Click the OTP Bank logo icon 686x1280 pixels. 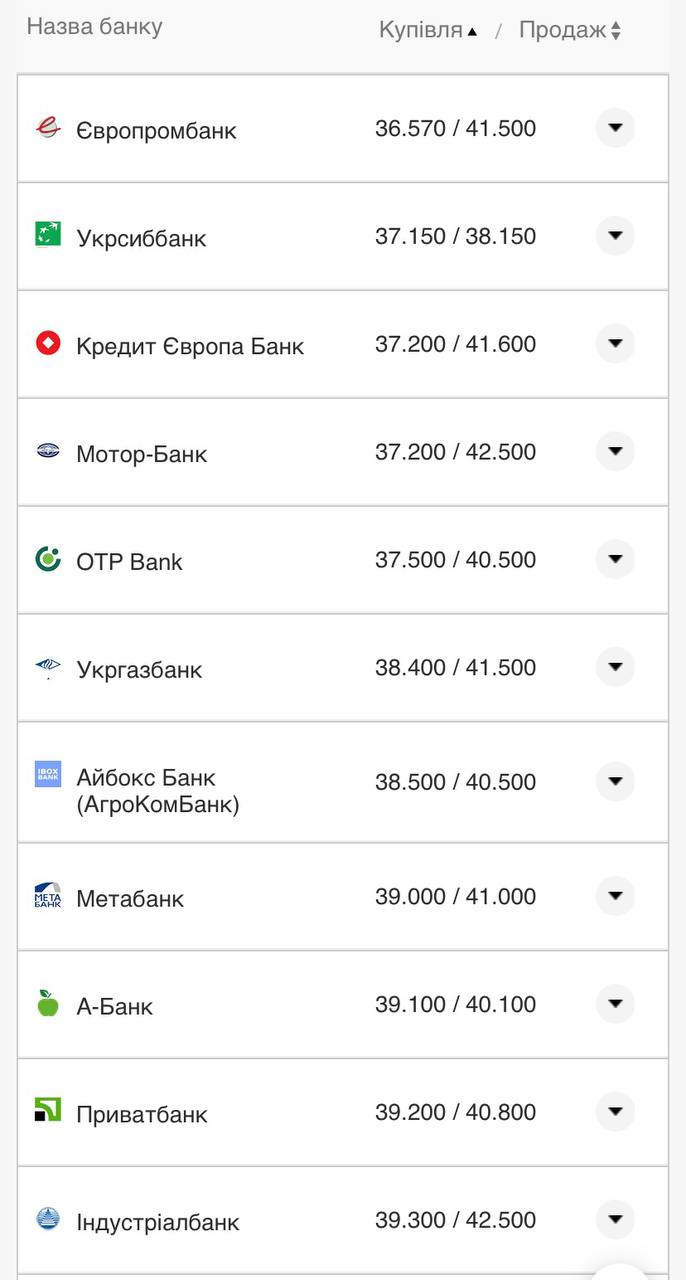tap(48, 560)
